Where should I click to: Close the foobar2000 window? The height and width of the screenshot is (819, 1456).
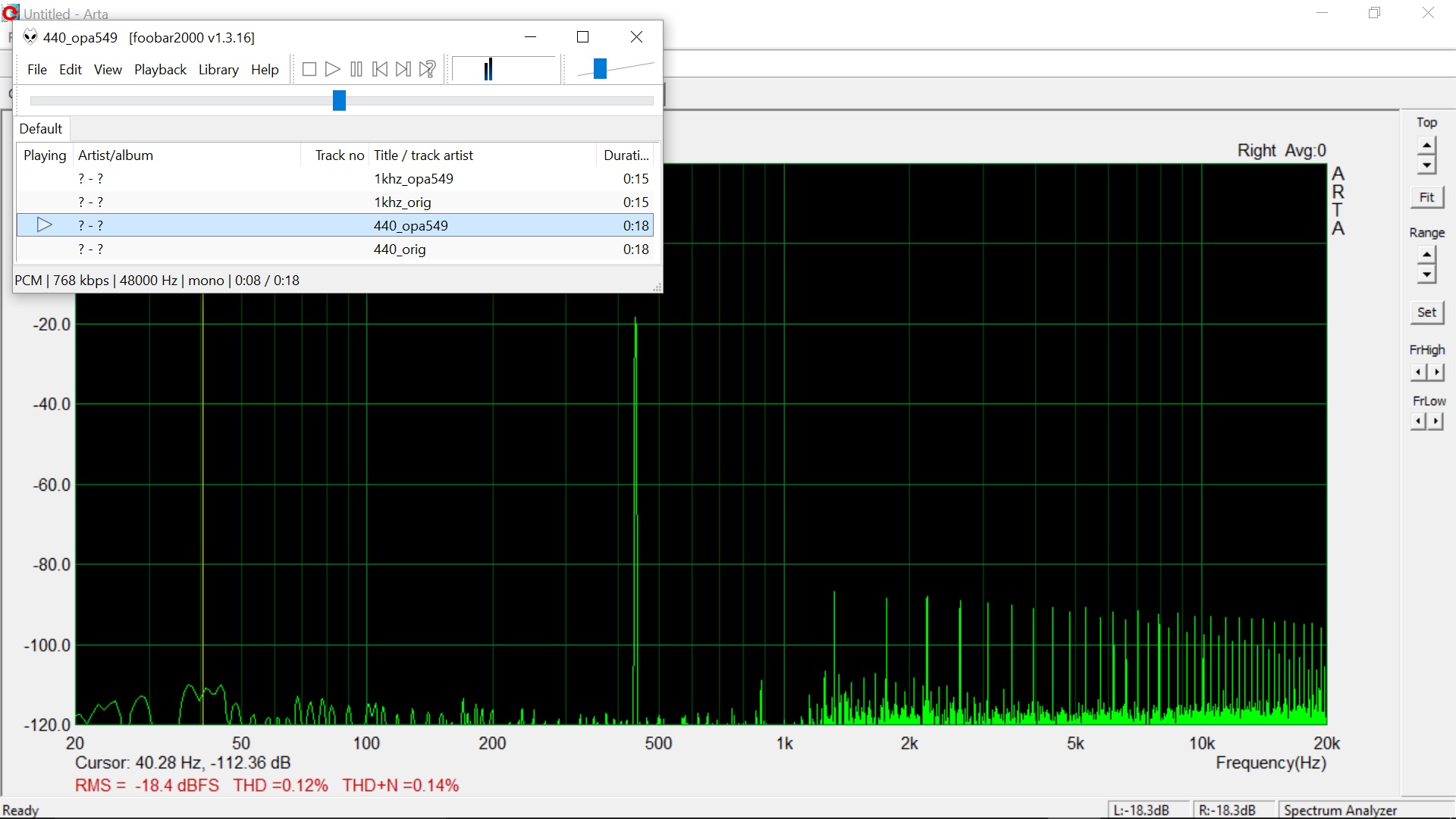coord(637,37)
